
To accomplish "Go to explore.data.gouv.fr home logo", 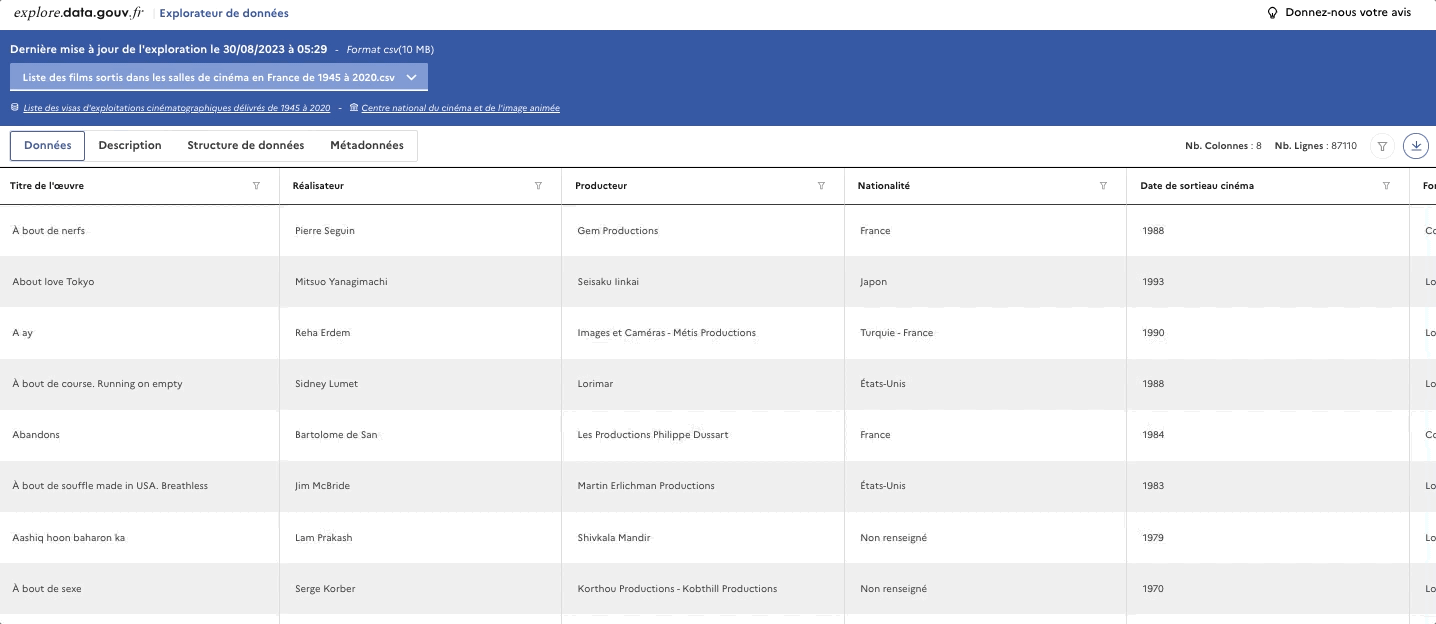I will (x=78, y=13).
